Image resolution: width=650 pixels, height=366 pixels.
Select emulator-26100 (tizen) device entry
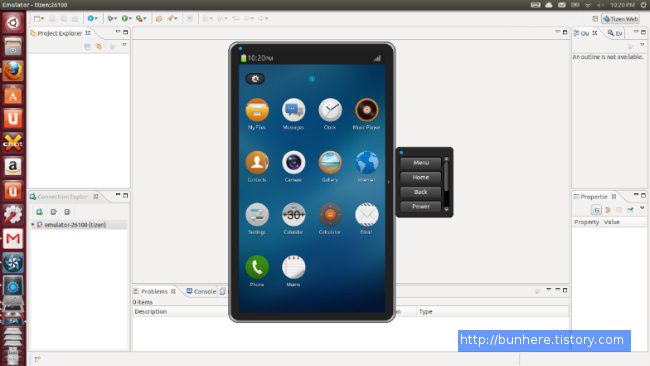click(75, 225)
